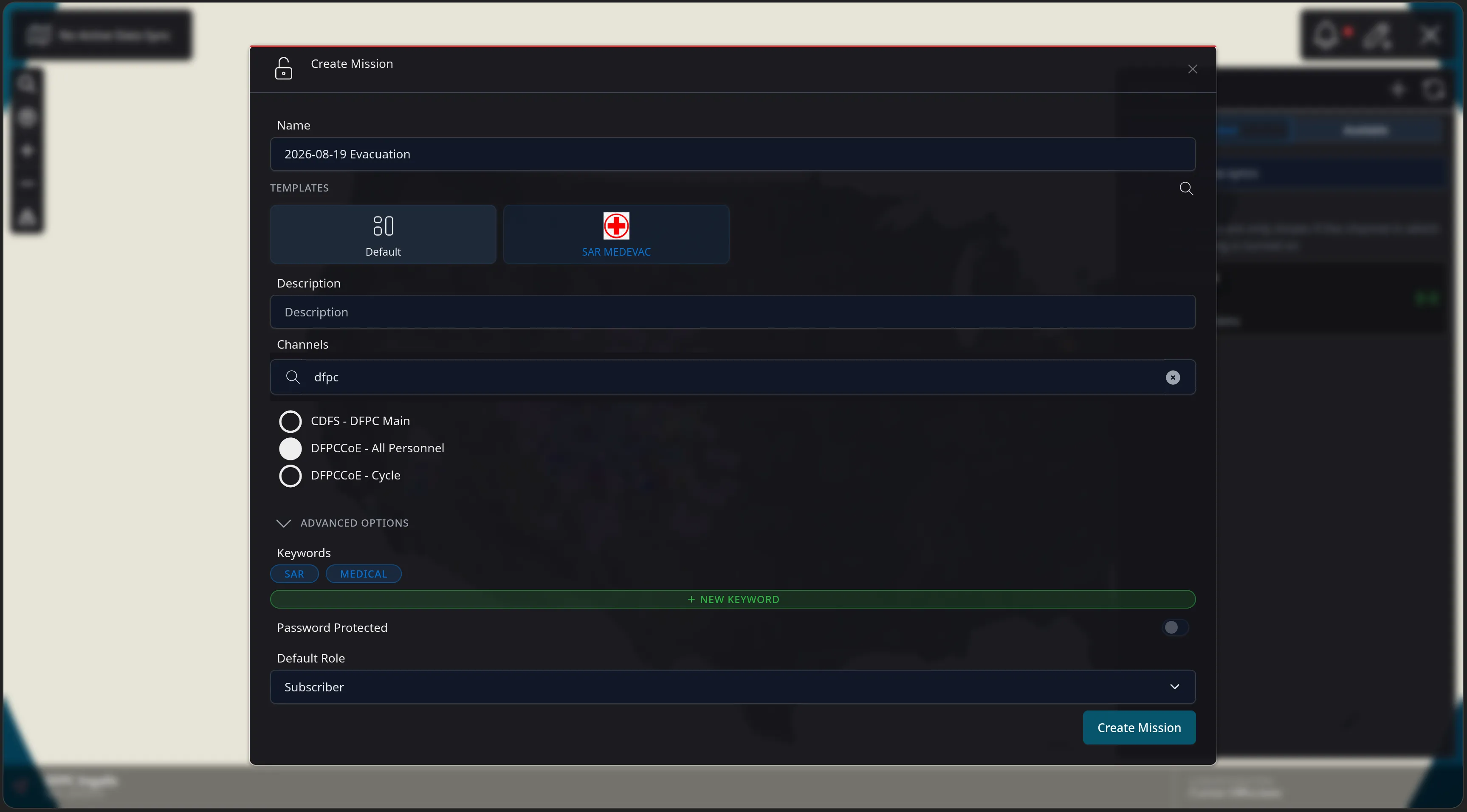The width and height of the screenshot is (1467, 812).
Task: Click the CDFS - DFPC Main label
Action: click(361, 421)
